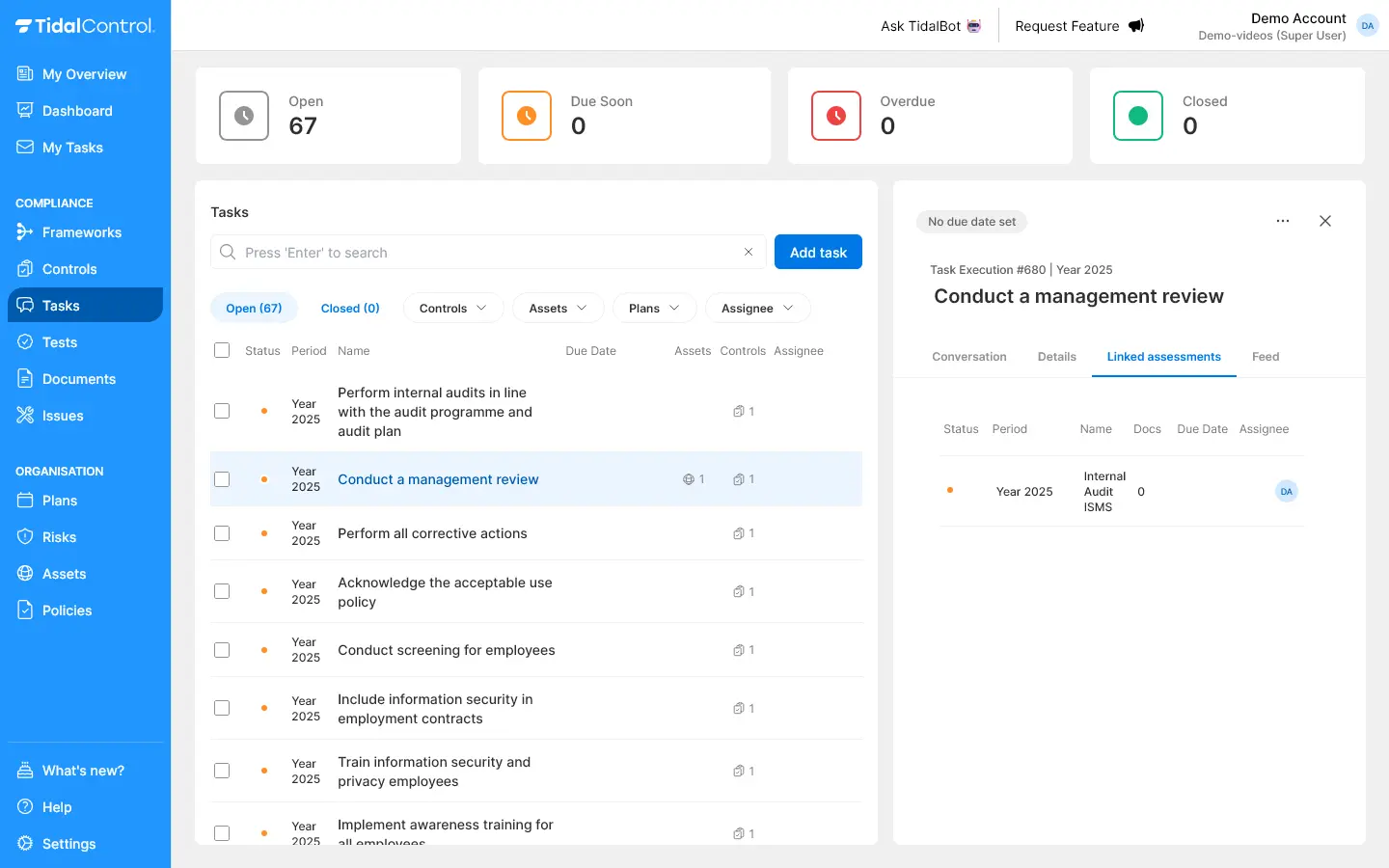Click the TidalBot robot icon
This screenshot has width=1389, height=868.
click(x=974, y=26)
